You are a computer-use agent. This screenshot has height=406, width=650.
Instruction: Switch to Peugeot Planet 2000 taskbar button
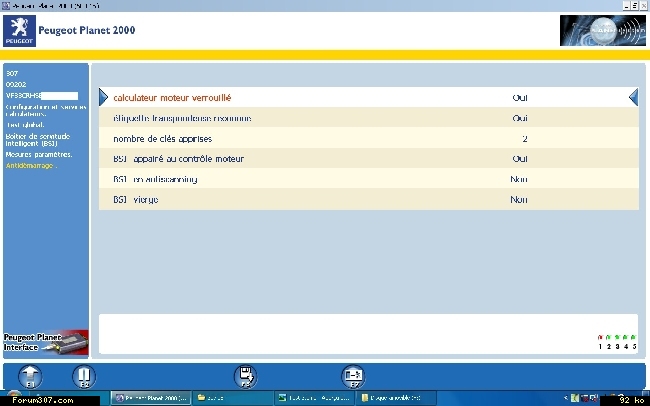(x=151, y=398)
